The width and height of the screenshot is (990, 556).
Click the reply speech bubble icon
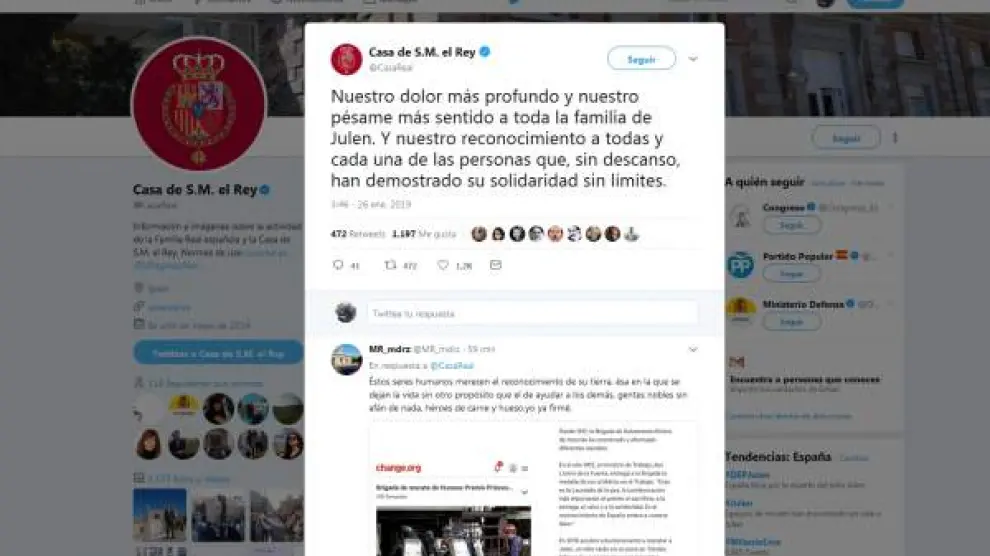pyautogui.click(x=338, y=265)
